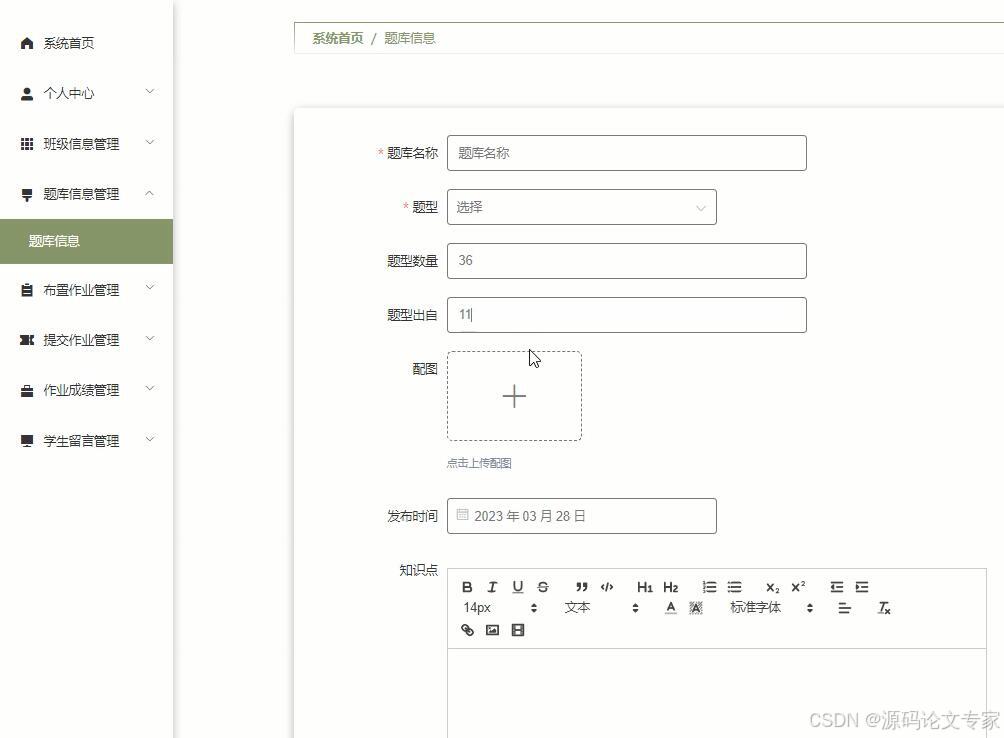Toggle underline formatting
The width and height of the screenshot is (1004, 738).
(x=518, y=587)
